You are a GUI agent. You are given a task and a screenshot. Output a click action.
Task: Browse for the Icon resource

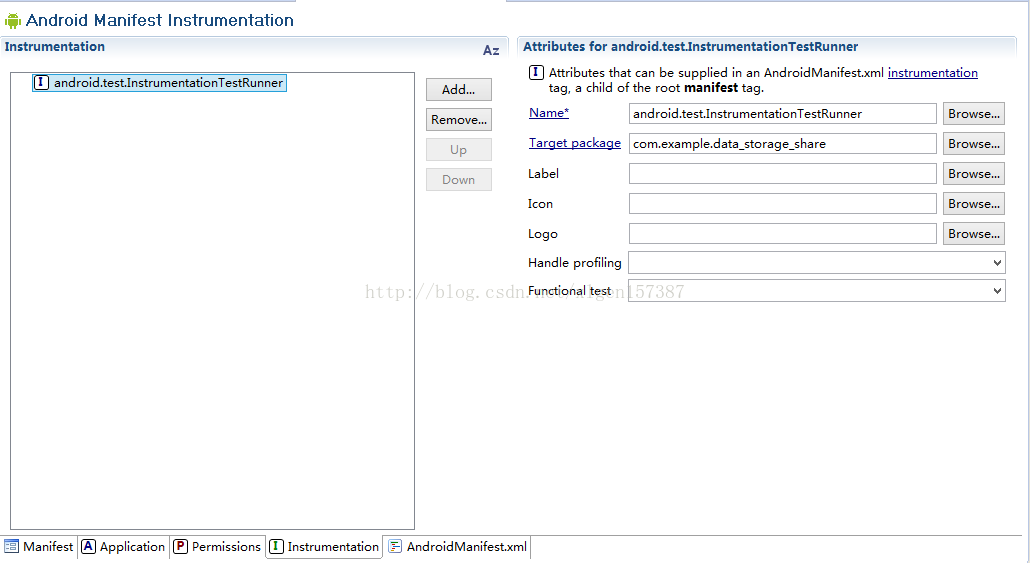973,204
